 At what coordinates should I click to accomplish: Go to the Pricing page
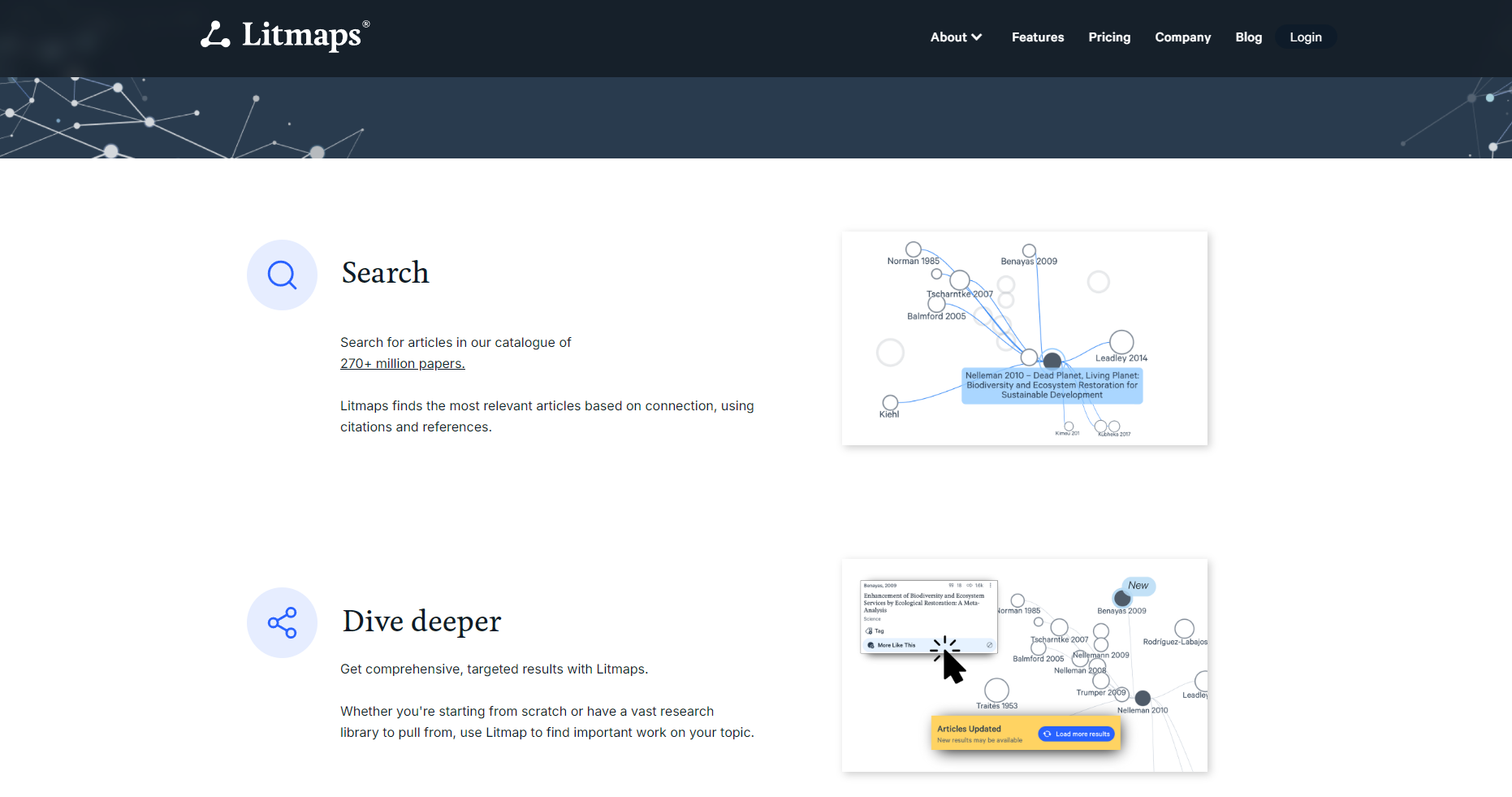[1109, 37]
